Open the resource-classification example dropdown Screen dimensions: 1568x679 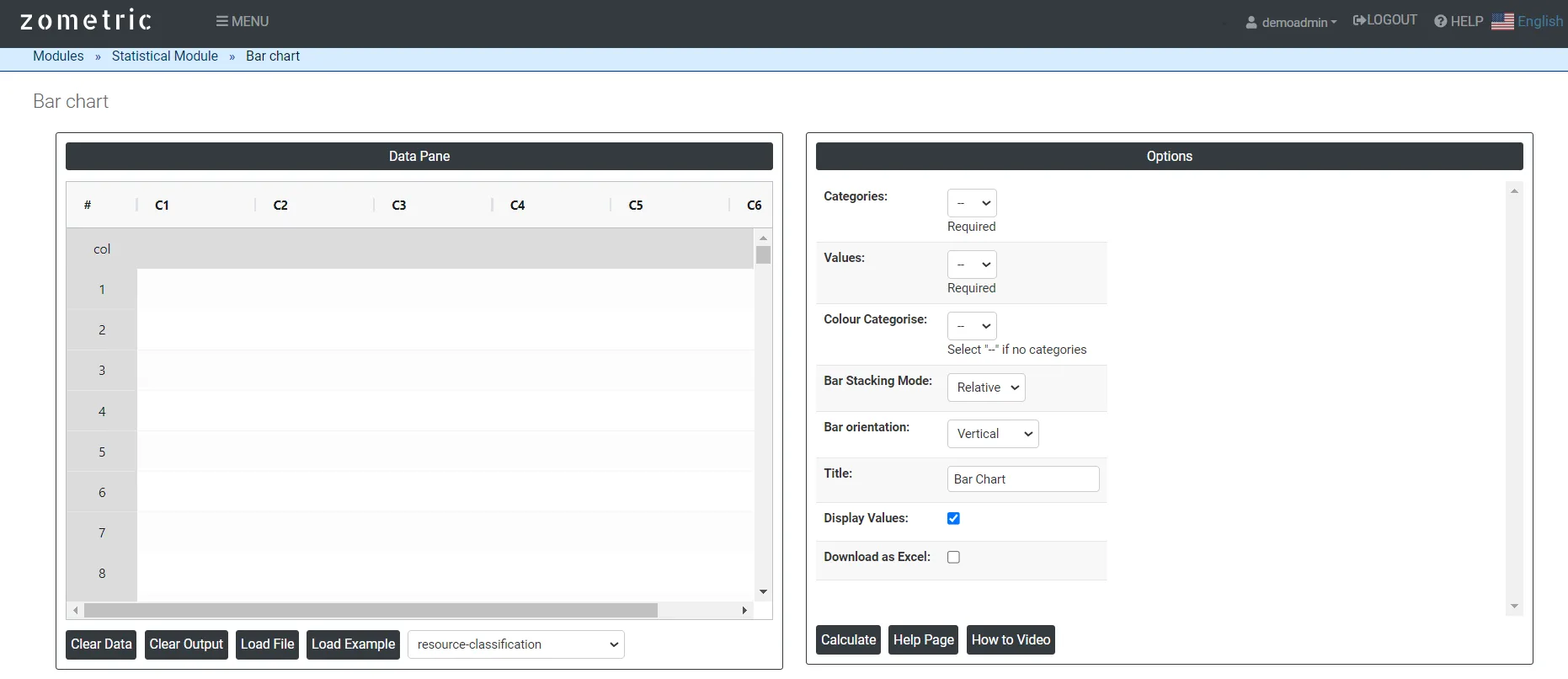pos(516,644)
